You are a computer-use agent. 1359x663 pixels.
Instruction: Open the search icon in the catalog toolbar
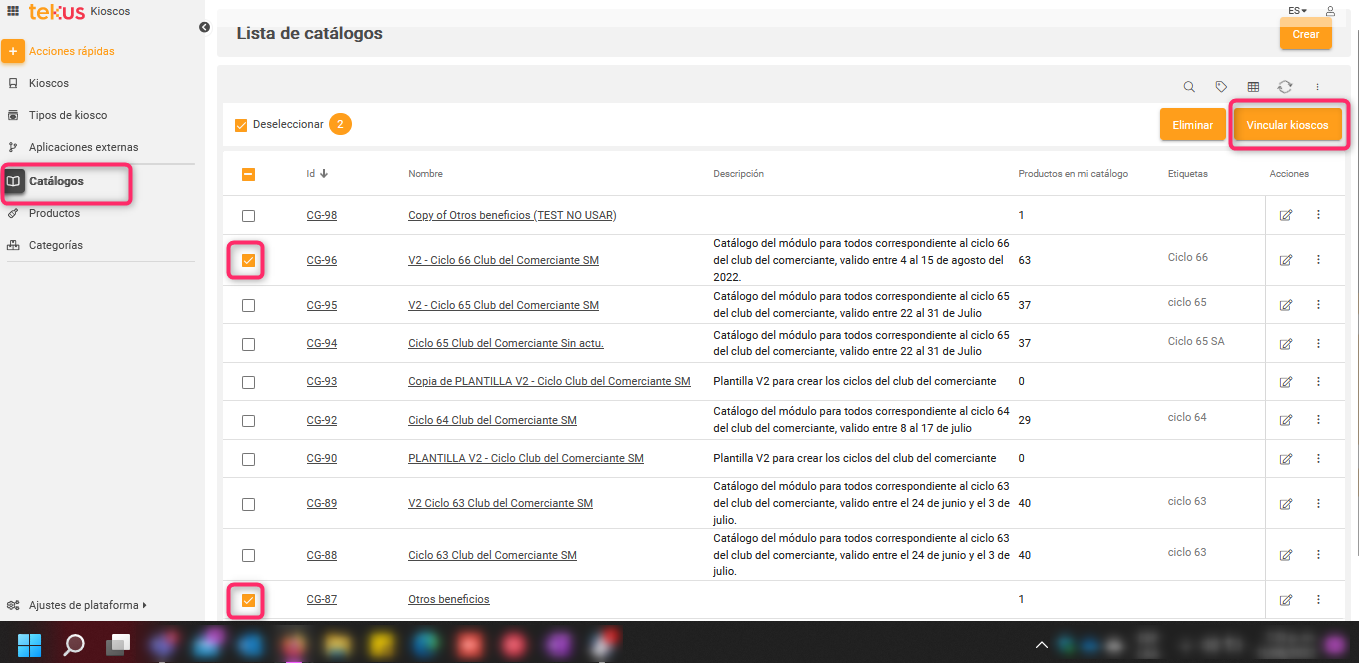click(x=1189, y=87)
